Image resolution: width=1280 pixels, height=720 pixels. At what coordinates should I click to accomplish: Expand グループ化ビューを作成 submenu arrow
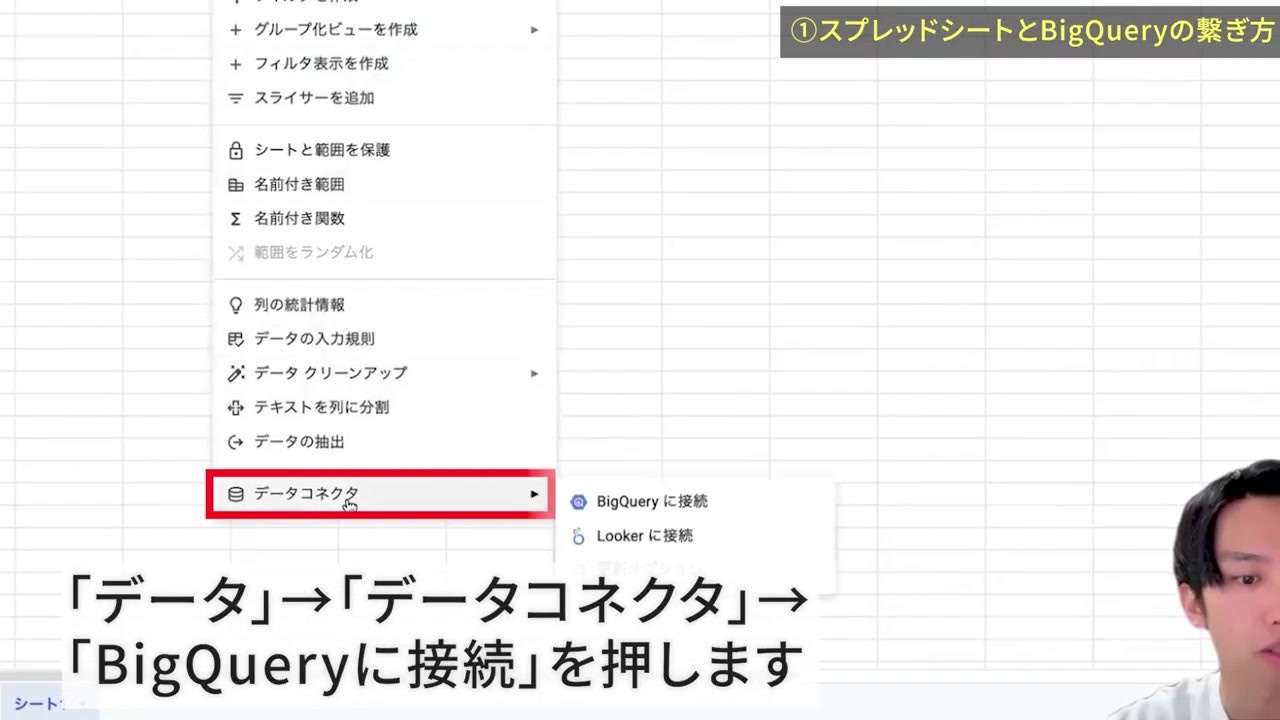point(534,30)
